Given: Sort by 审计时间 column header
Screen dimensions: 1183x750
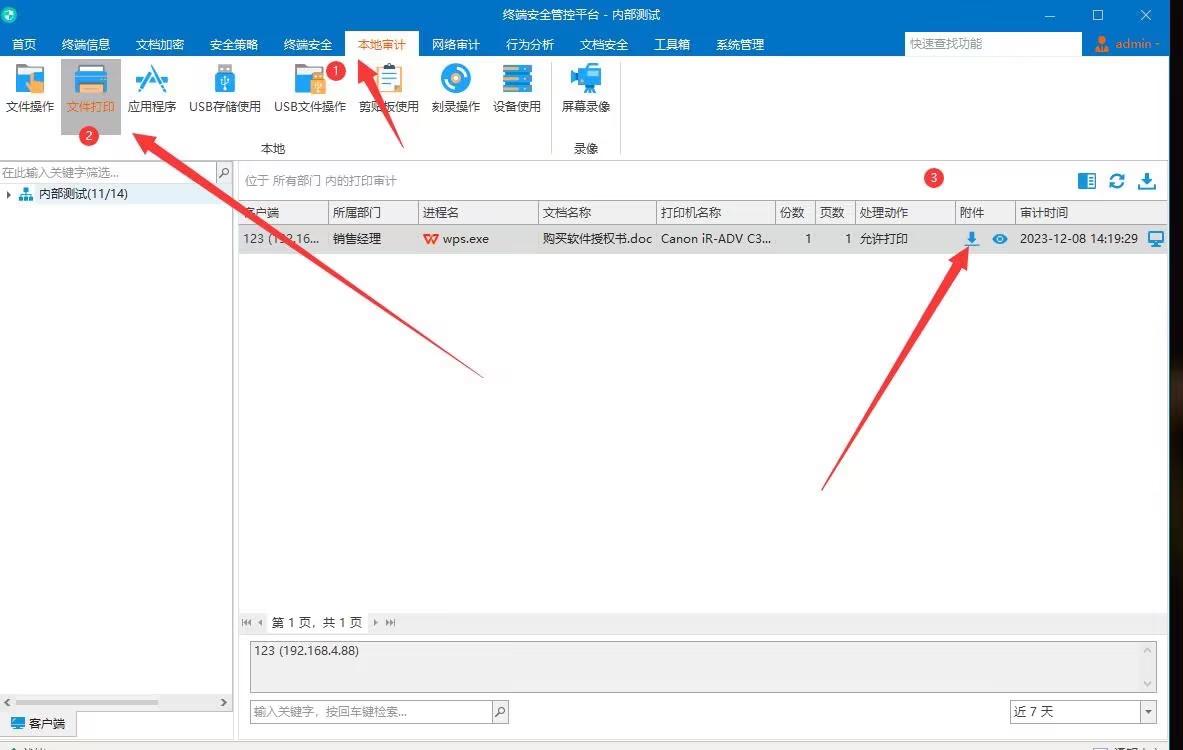Looking at the screenshot, I should pos(1091,213).
